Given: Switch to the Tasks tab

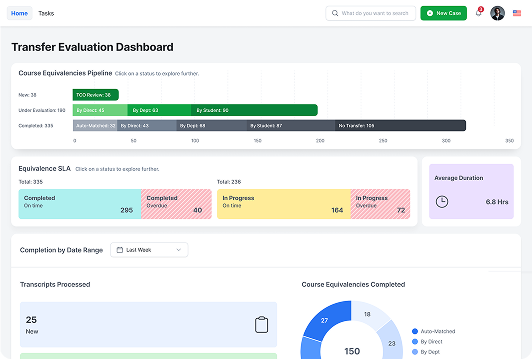Looking at the screenshot, I should click(x=46, y=13).
